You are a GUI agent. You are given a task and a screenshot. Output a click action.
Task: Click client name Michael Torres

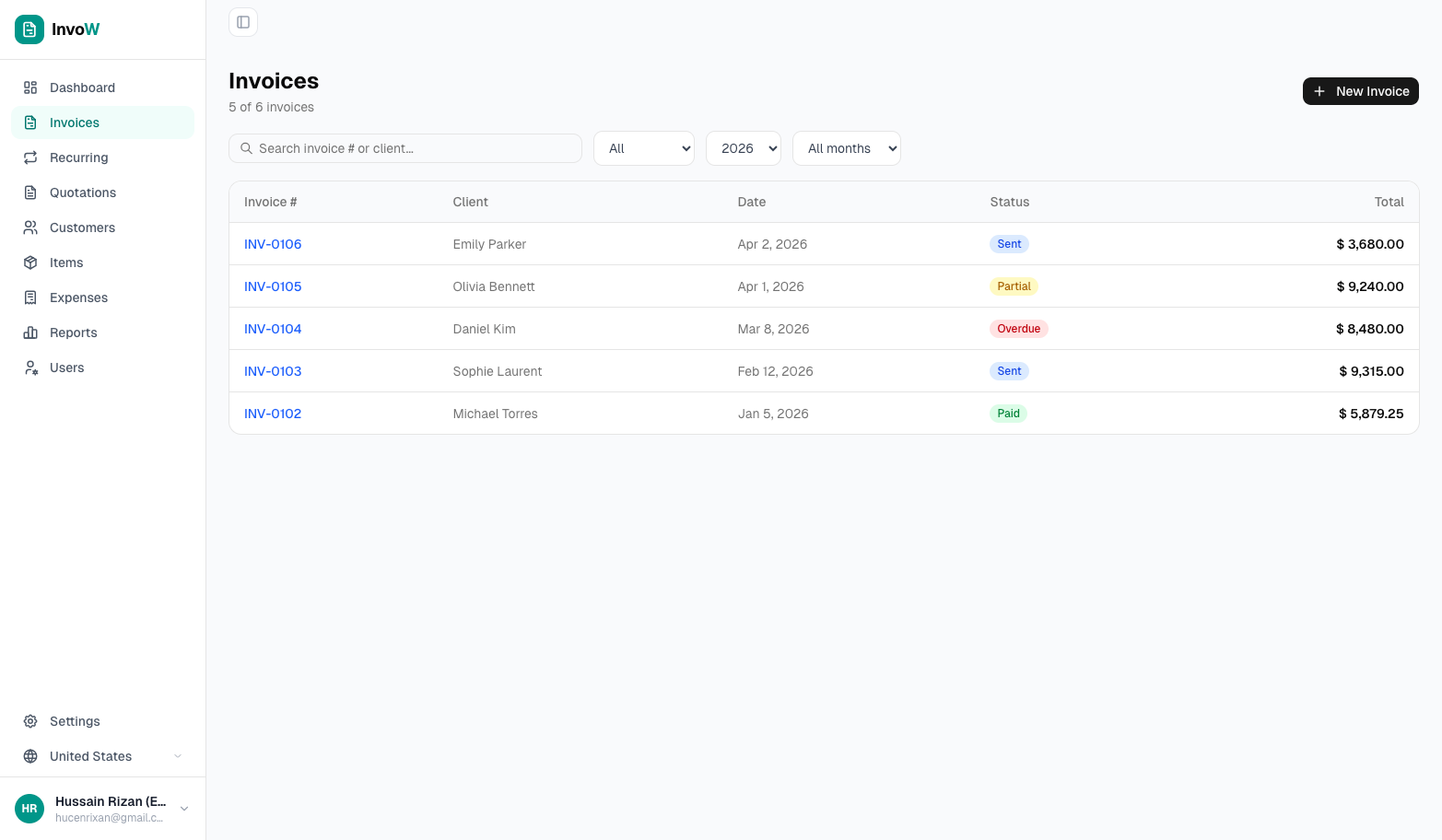496,414
